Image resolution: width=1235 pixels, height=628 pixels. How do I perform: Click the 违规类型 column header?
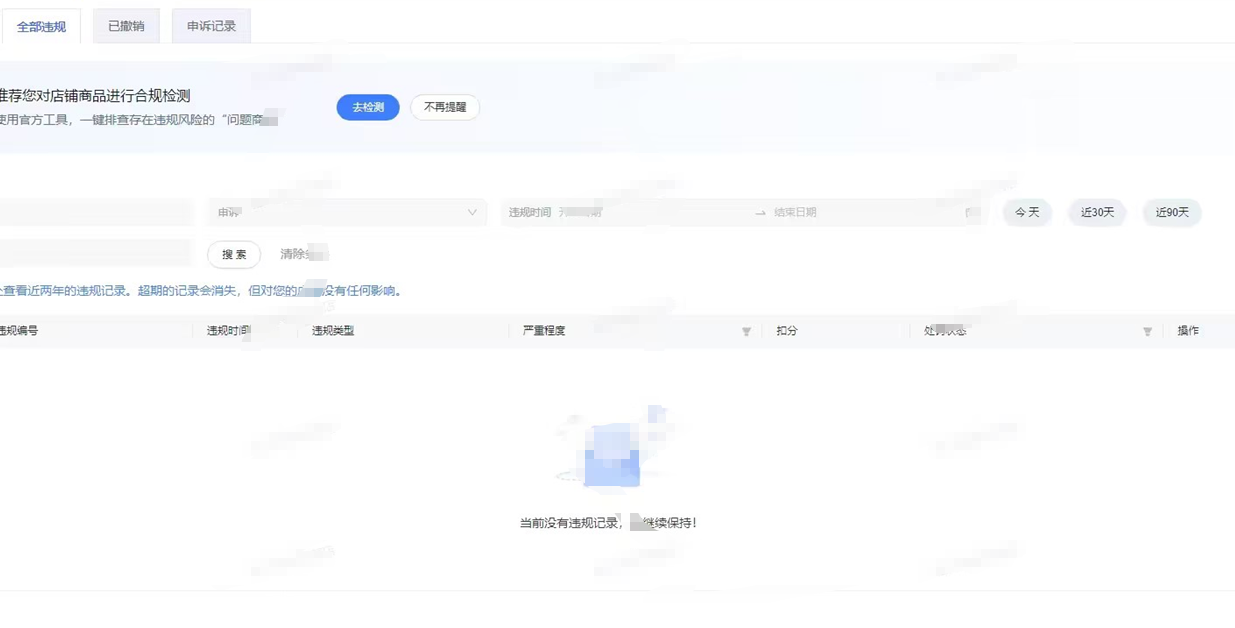[x=333, y=330]
